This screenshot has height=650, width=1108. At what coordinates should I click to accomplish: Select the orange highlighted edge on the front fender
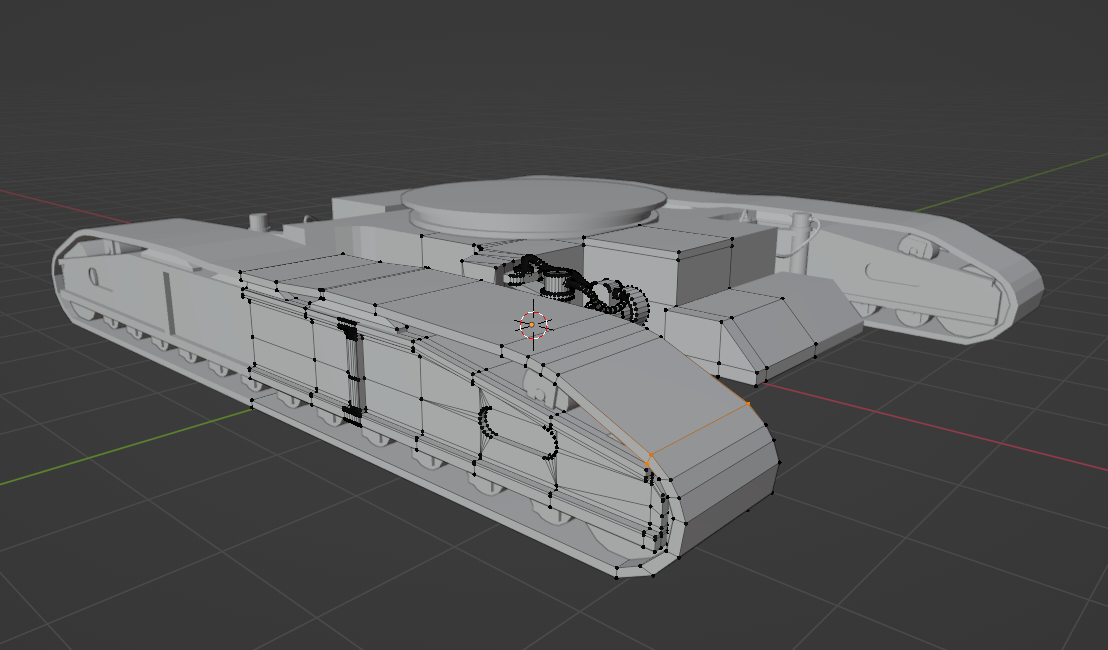coord(699,430)
